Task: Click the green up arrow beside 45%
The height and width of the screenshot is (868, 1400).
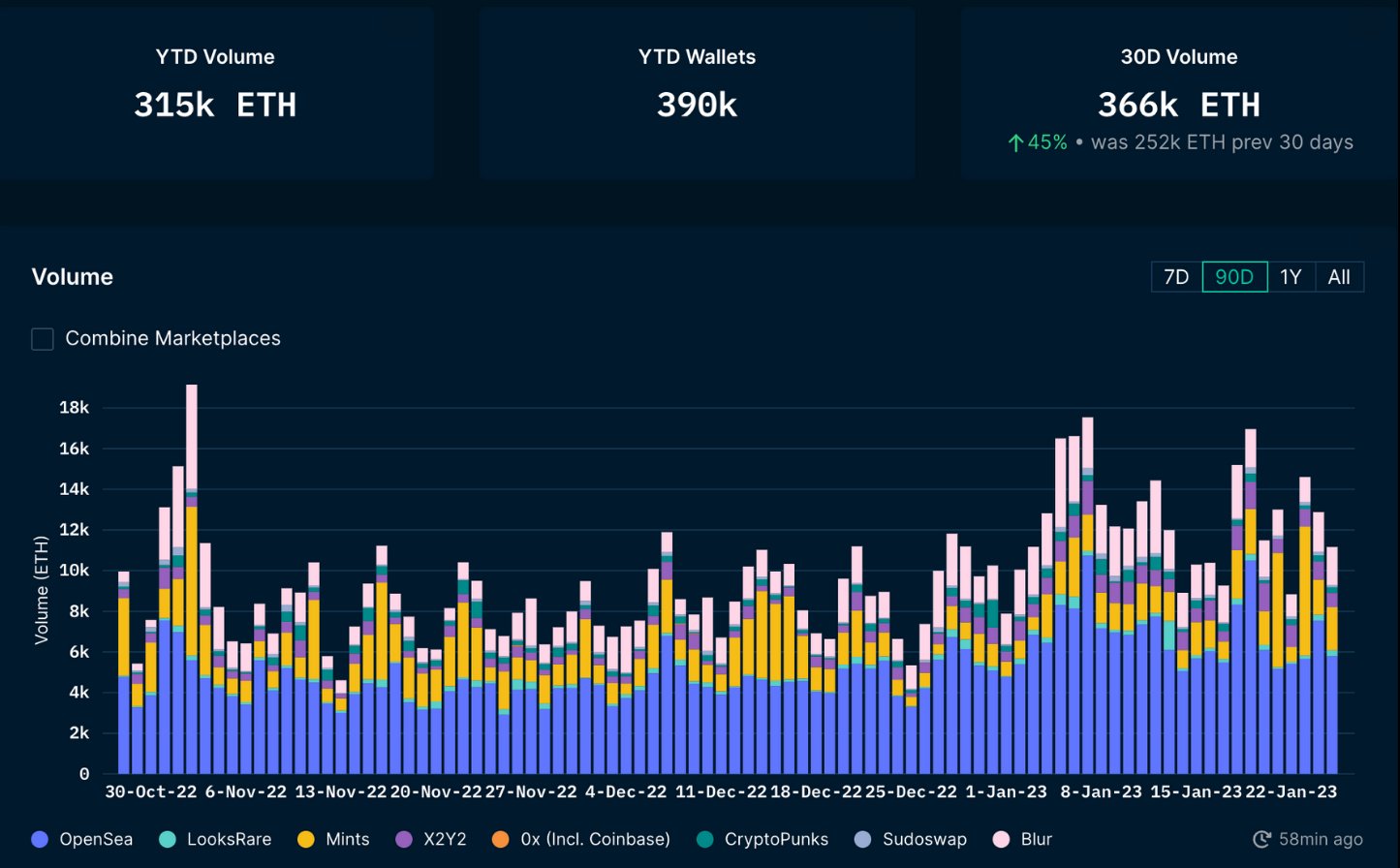Action: (1015, 142)
